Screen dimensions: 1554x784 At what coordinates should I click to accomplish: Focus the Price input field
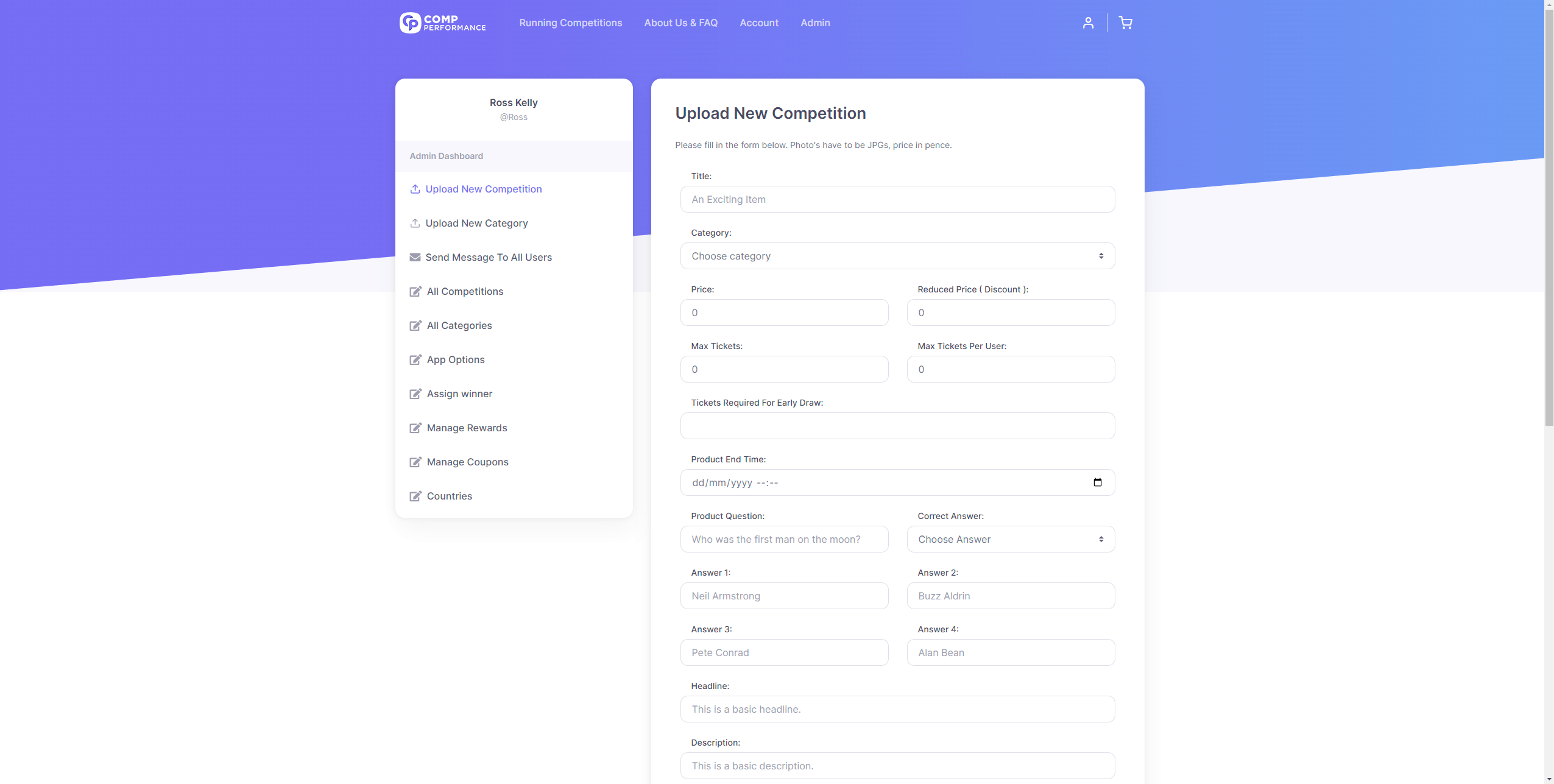click(784, 313)
